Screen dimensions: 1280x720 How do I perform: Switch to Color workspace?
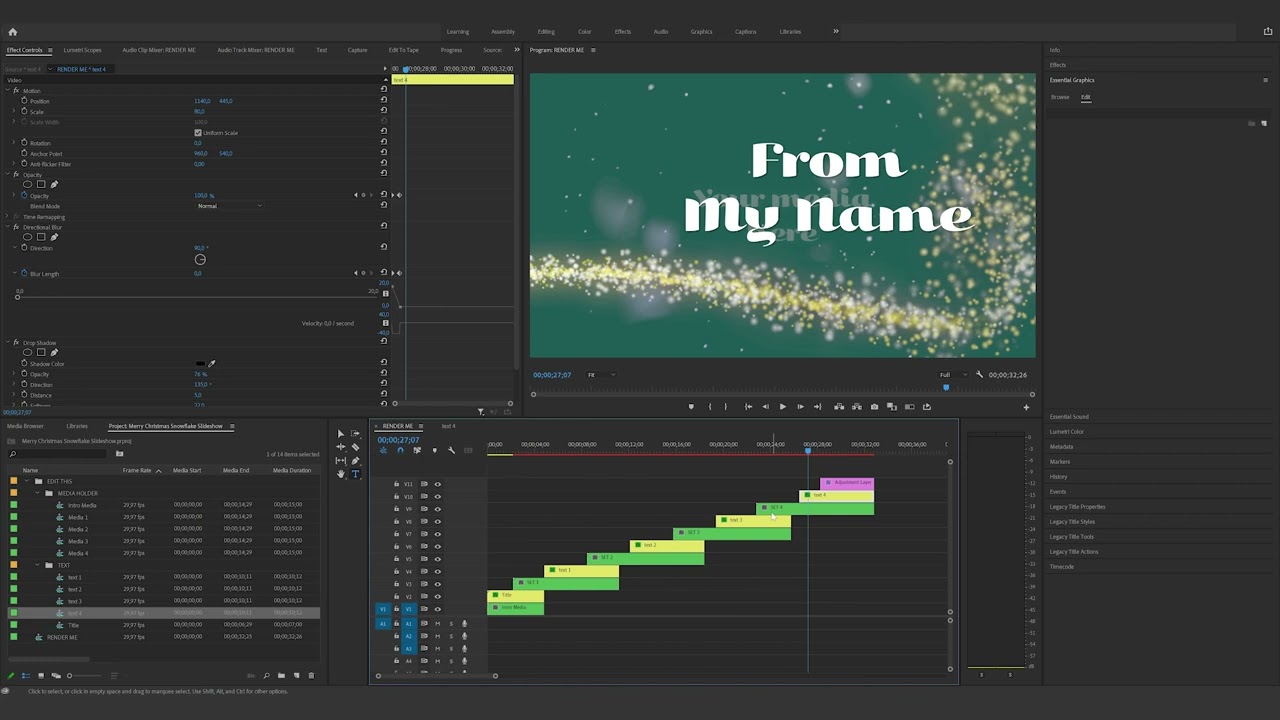coord(585,31)
